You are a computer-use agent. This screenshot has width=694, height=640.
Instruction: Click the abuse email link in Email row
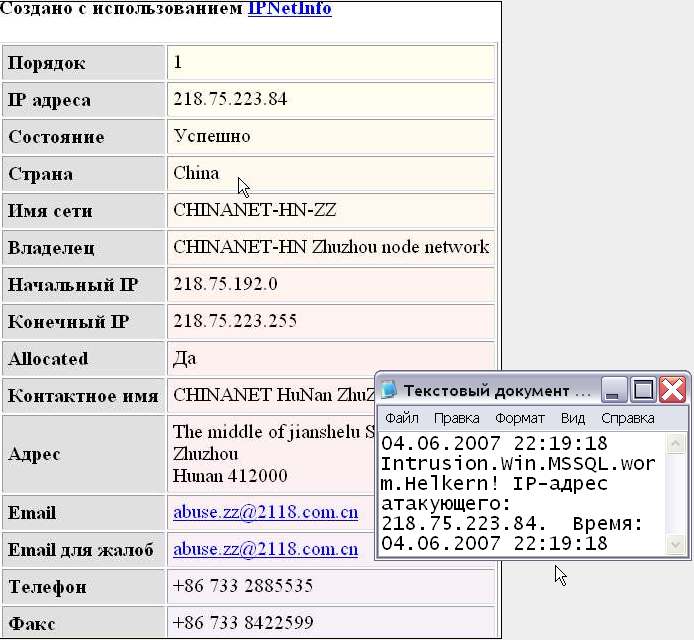(x=265, y=513)
